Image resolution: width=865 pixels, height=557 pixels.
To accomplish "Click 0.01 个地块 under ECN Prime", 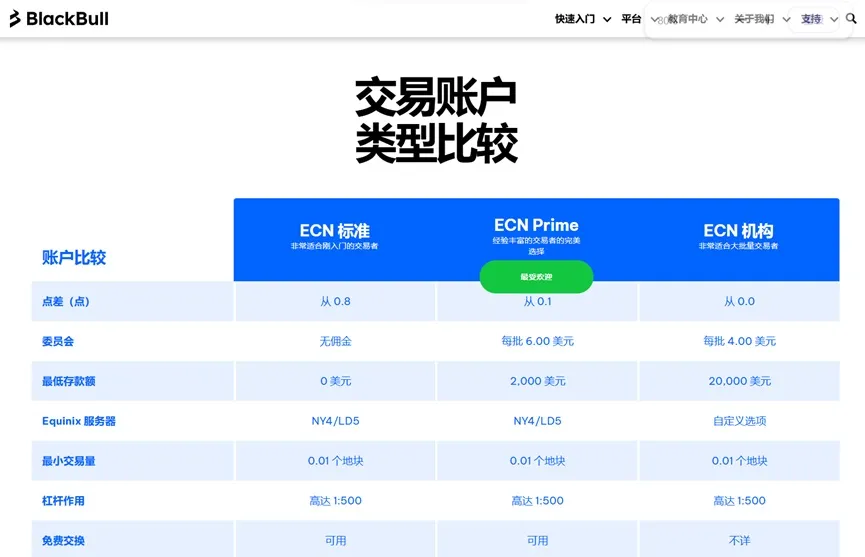I will click(x=537, y=461).
